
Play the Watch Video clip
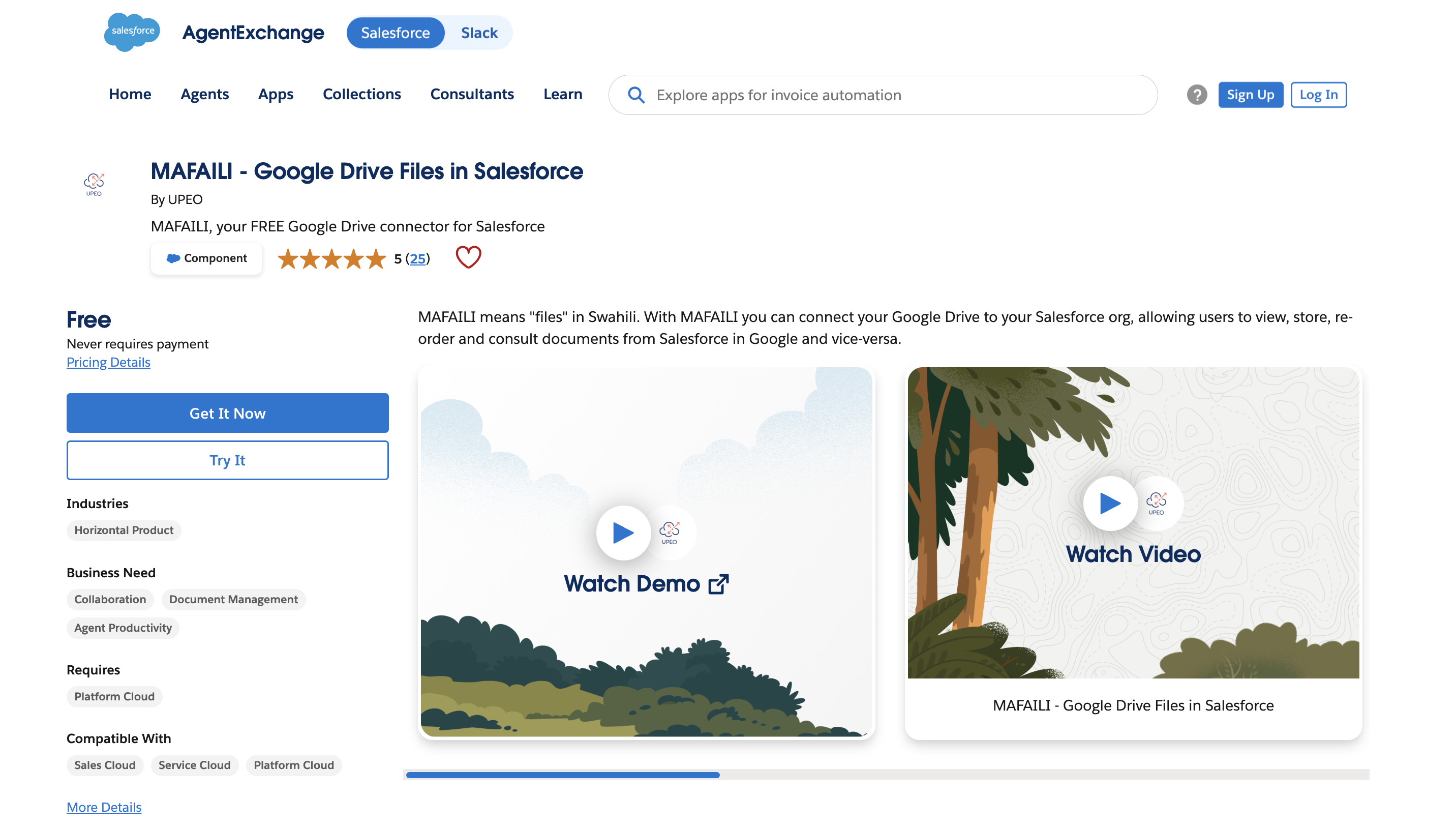coord(1110,503)
